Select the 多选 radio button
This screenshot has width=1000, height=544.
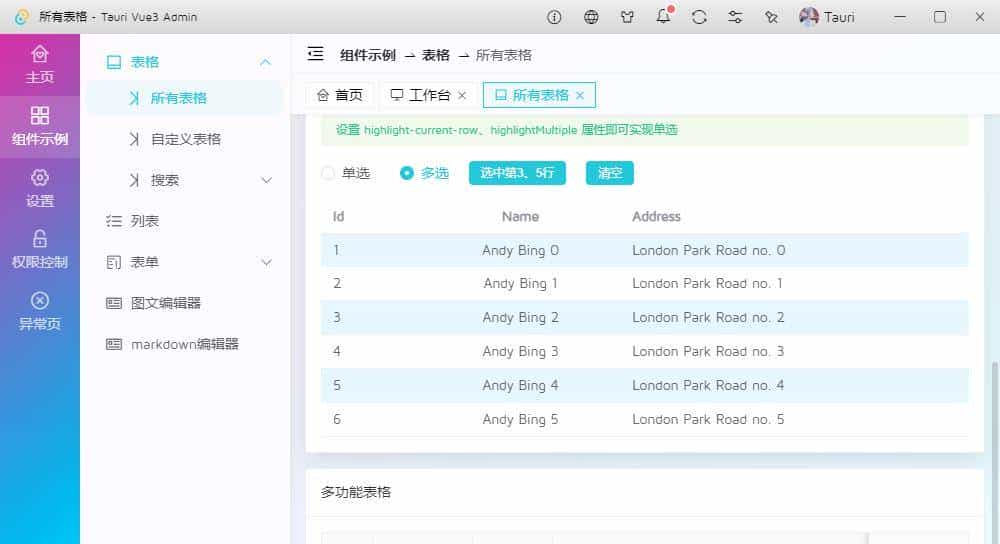(406, 173)
